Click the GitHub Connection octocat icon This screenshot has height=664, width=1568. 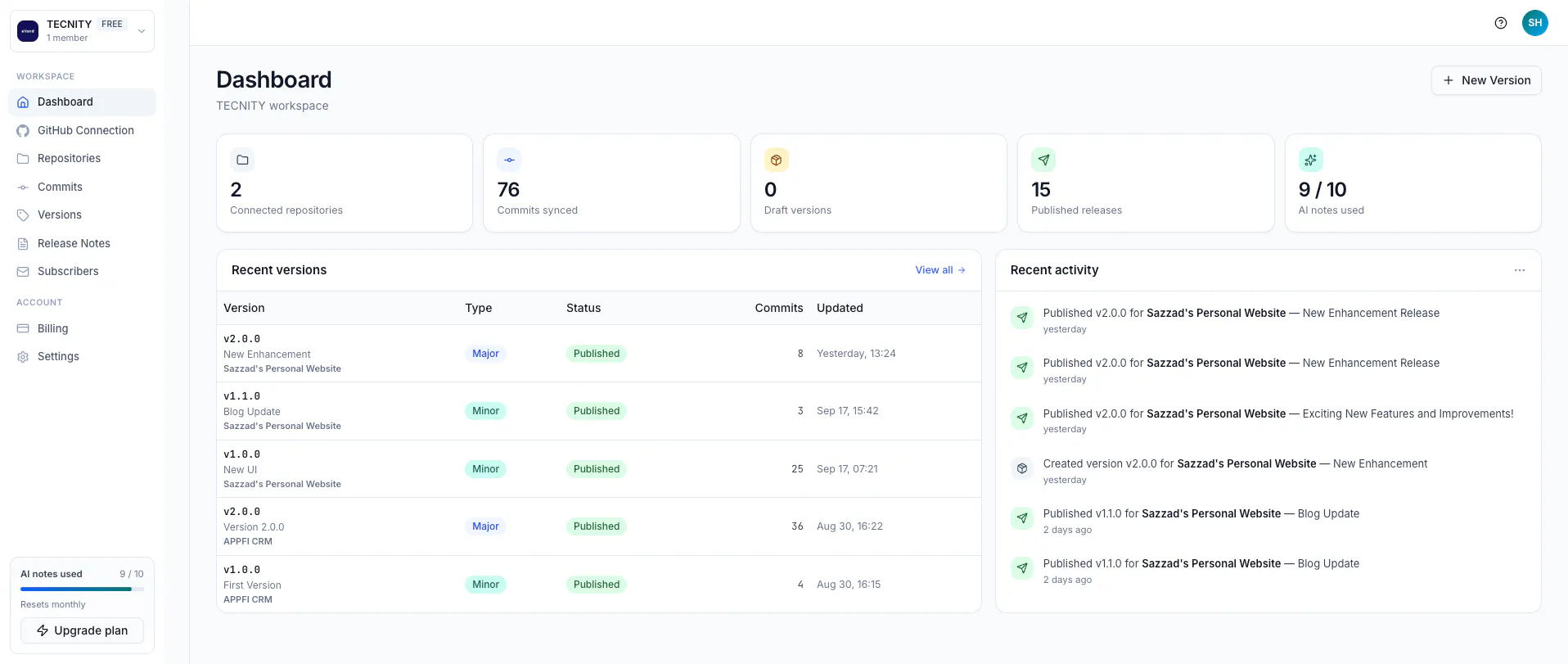click(x=23, y=130)
